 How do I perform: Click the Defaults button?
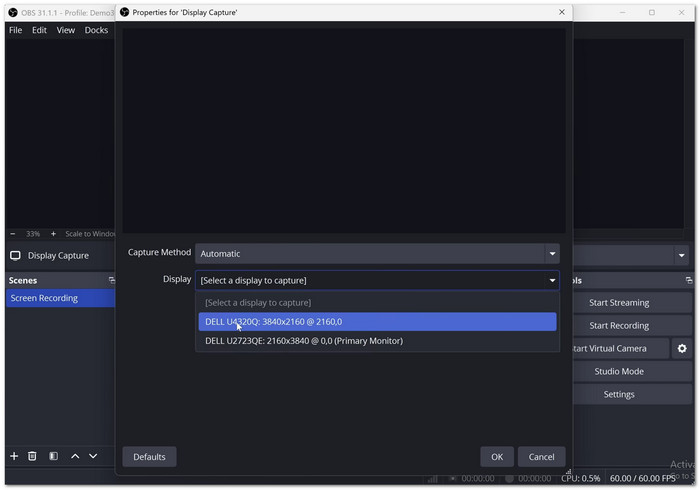pyautogui.click(x=149, y=457)
